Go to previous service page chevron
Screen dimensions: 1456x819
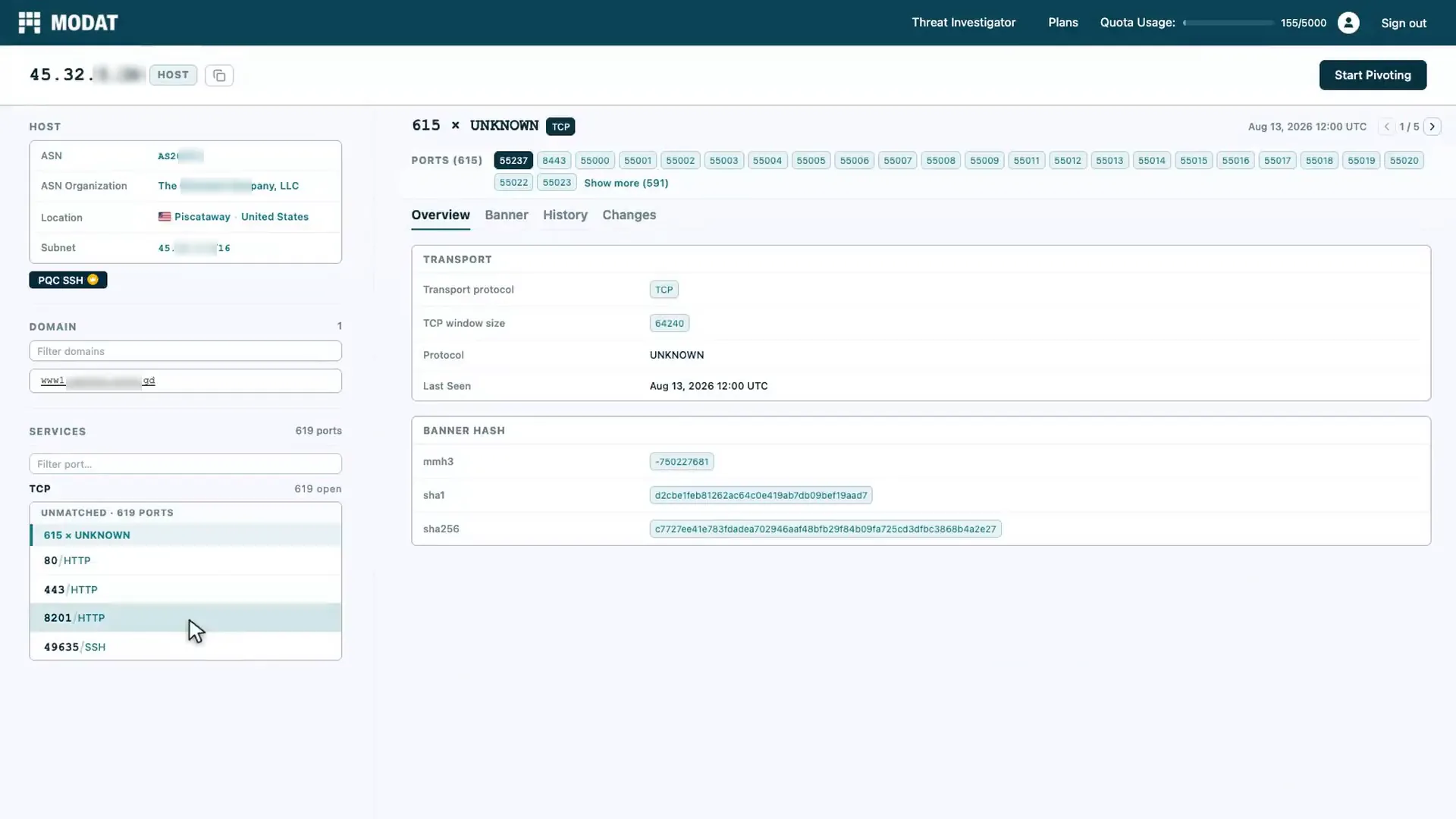pos(1387,127)
